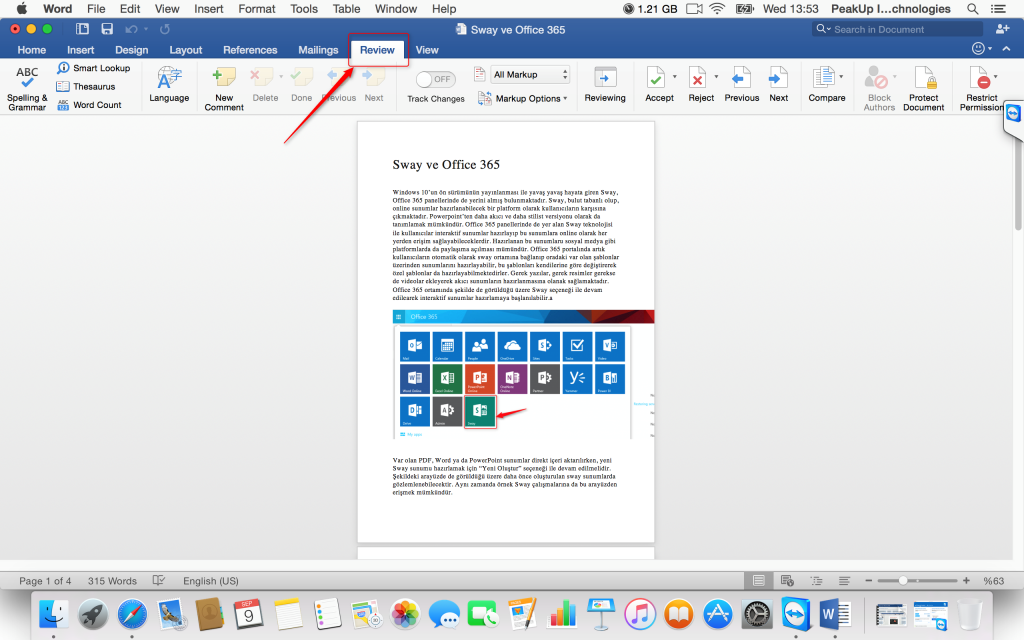Go to Next comment
The height and width of the screenshot is (640, 1024).
[x=374, y=85]
